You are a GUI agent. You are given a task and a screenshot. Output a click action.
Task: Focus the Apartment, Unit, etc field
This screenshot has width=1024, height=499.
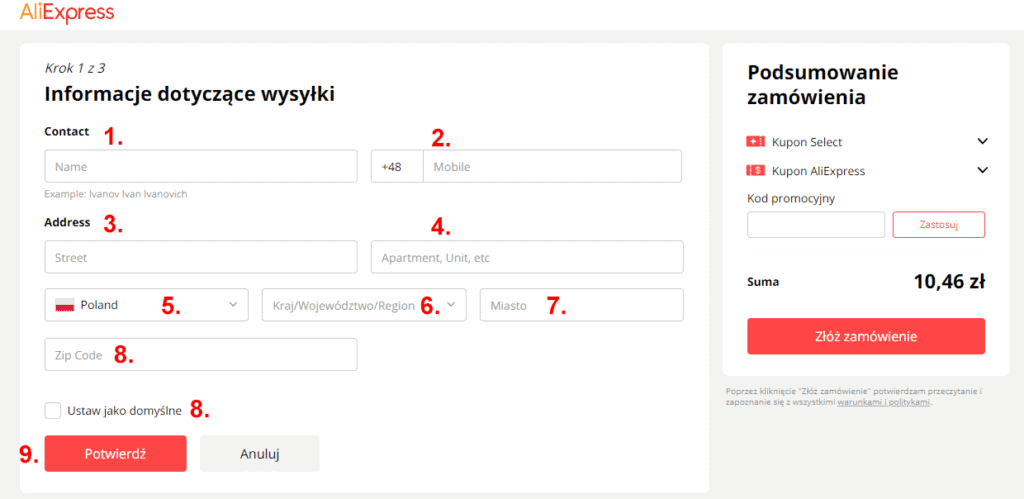click(x=527, y=257)
